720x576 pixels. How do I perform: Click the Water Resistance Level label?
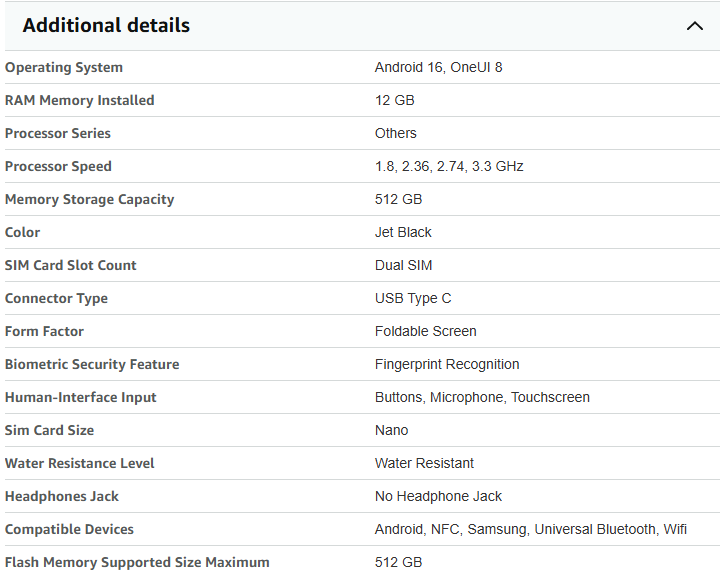point(80,463)
